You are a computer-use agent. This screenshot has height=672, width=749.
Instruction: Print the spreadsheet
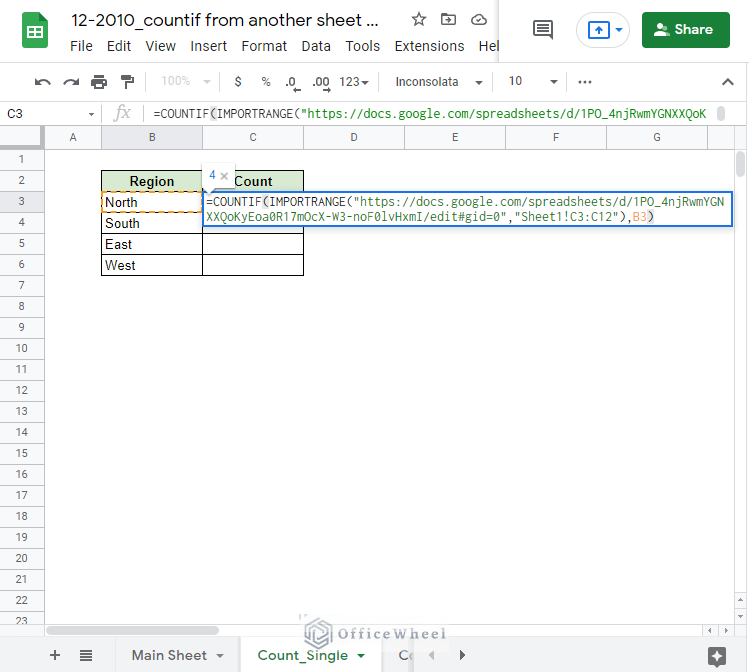pos(99,82)
